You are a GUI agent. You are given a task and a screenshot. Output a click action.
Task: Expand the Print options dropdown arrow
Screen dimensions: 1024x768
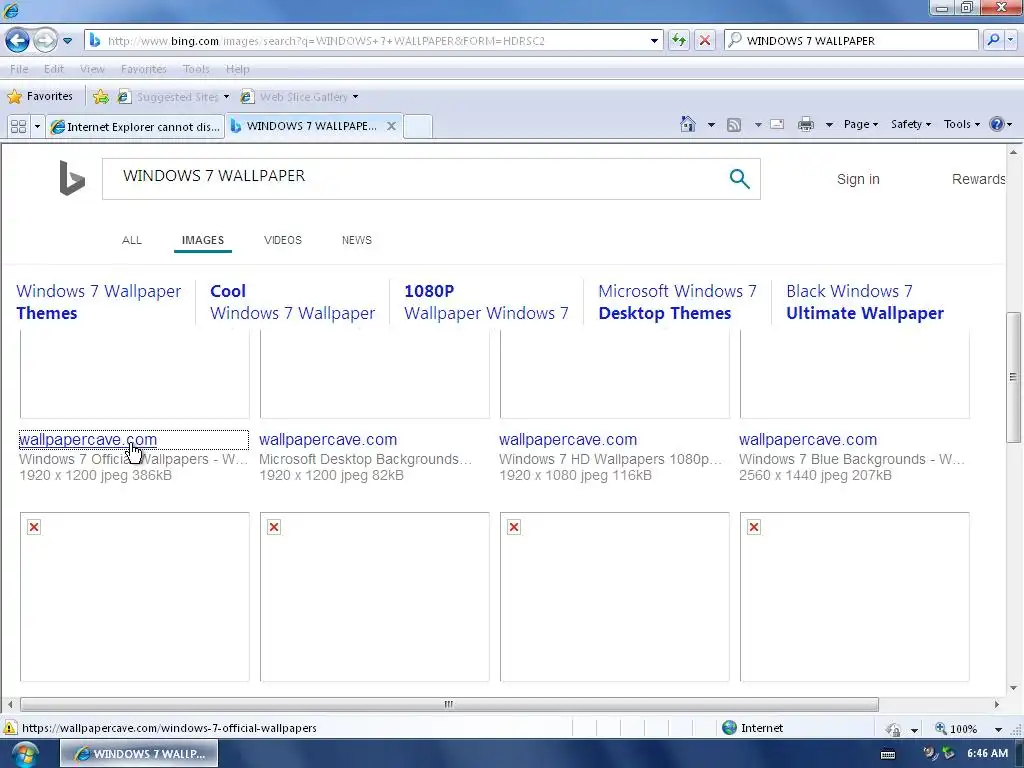click(x=829, y=124)
